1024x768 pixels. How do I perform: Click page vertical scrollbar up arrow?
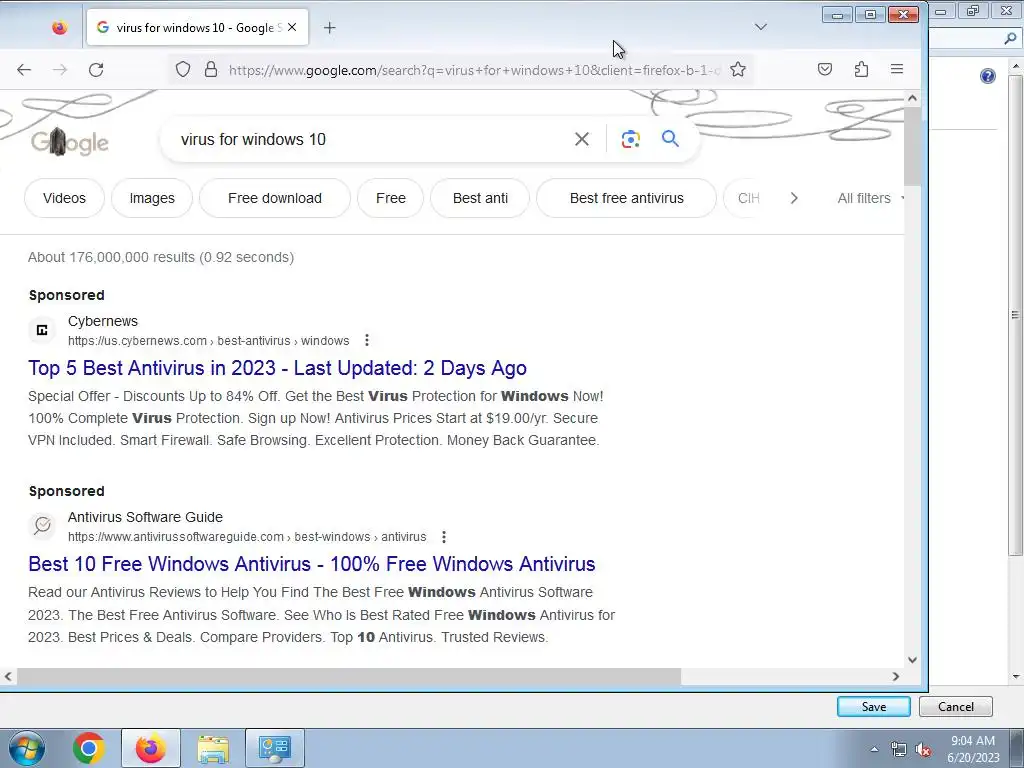pos(912,98)
